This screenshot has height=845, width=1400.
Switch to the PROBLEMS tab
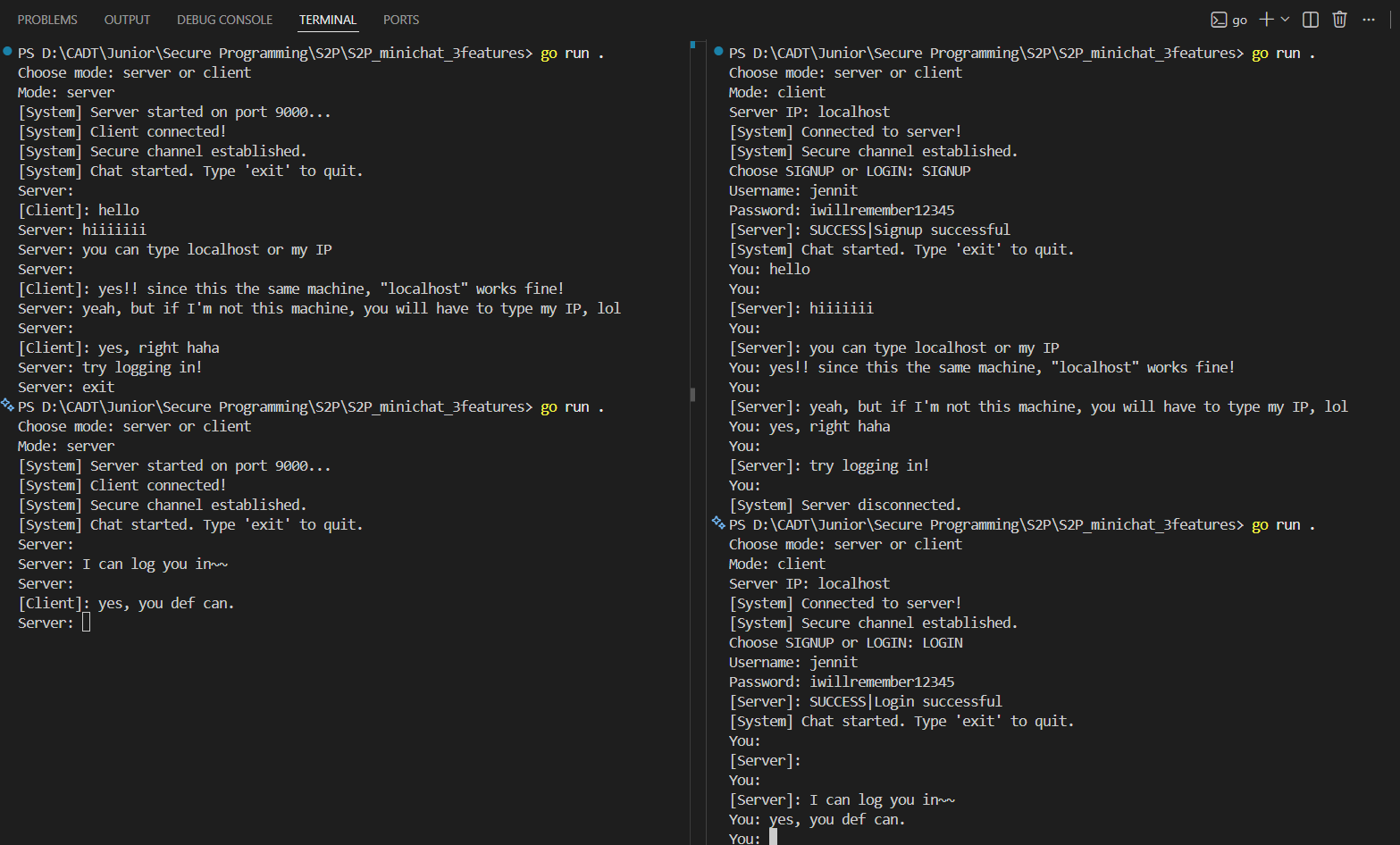click(46, 19)
